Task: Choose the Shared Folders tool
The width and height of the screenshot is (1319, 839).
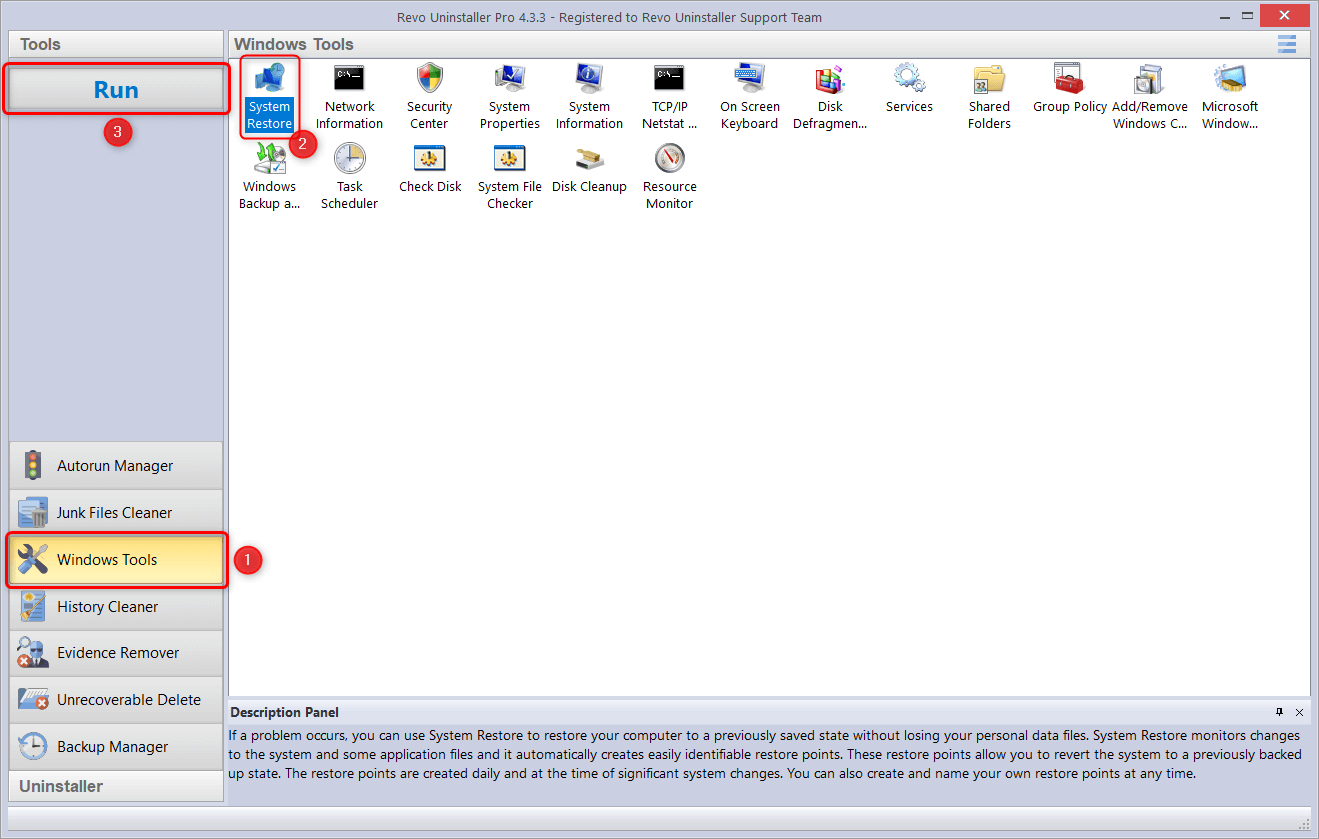Action: click(989, 97)
